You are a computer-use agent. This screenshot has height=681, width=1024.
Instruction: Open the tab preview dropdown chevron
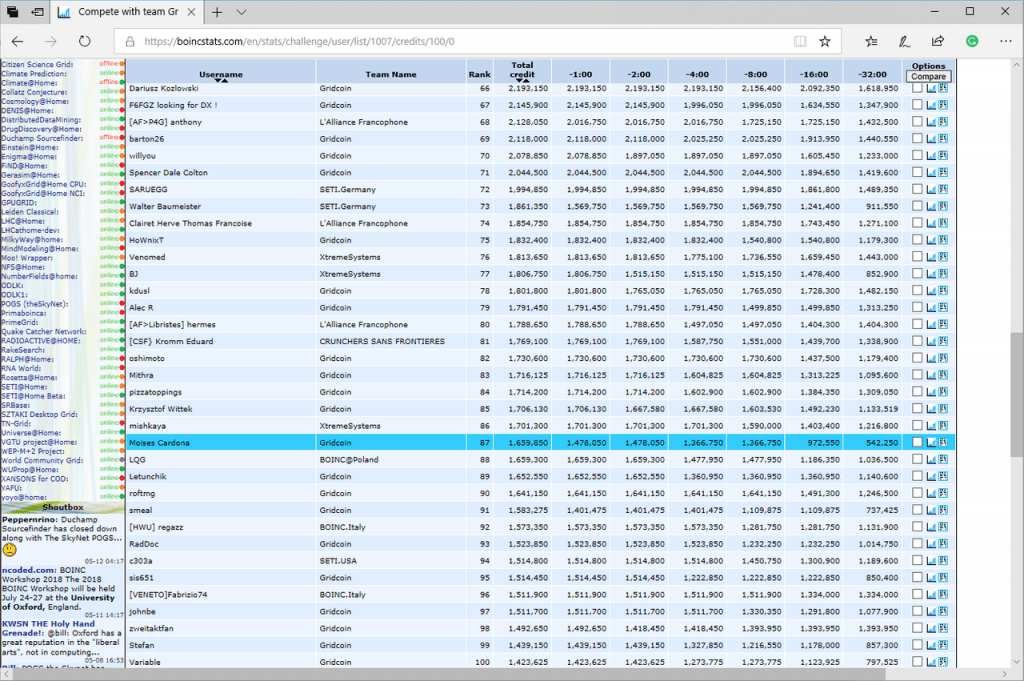242,12
